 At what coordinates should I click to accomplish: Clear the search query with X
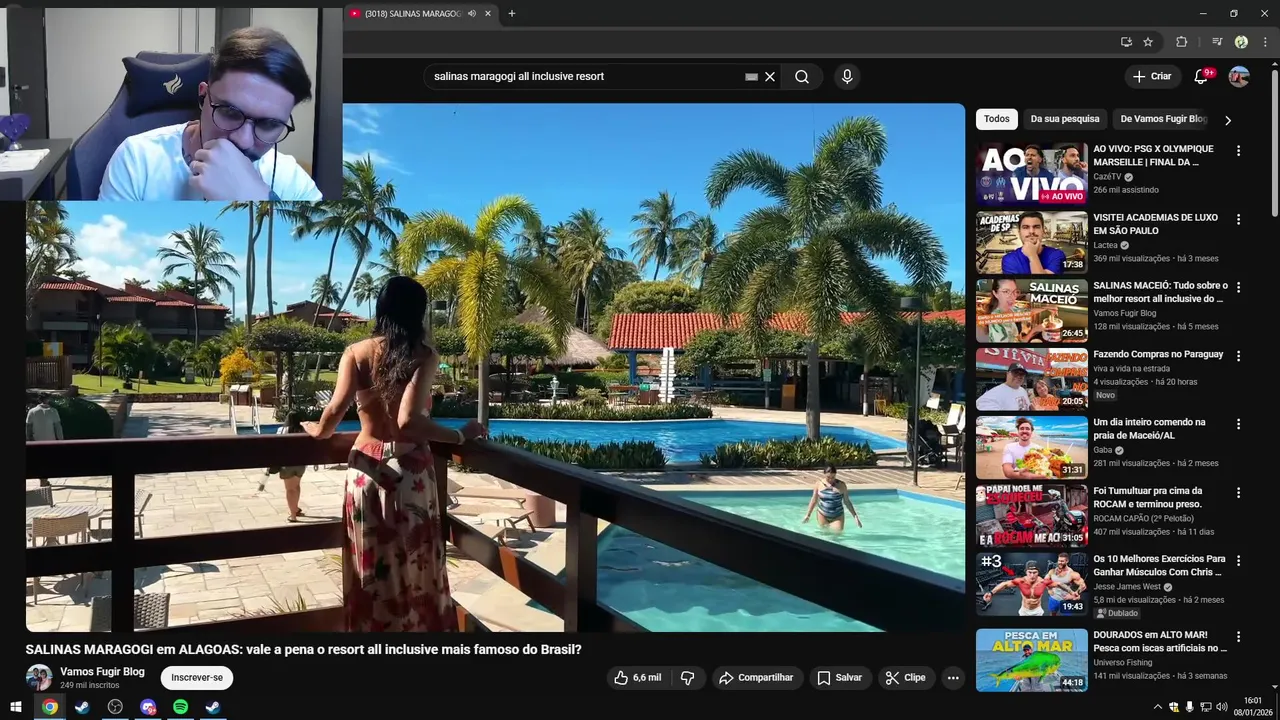770,77
